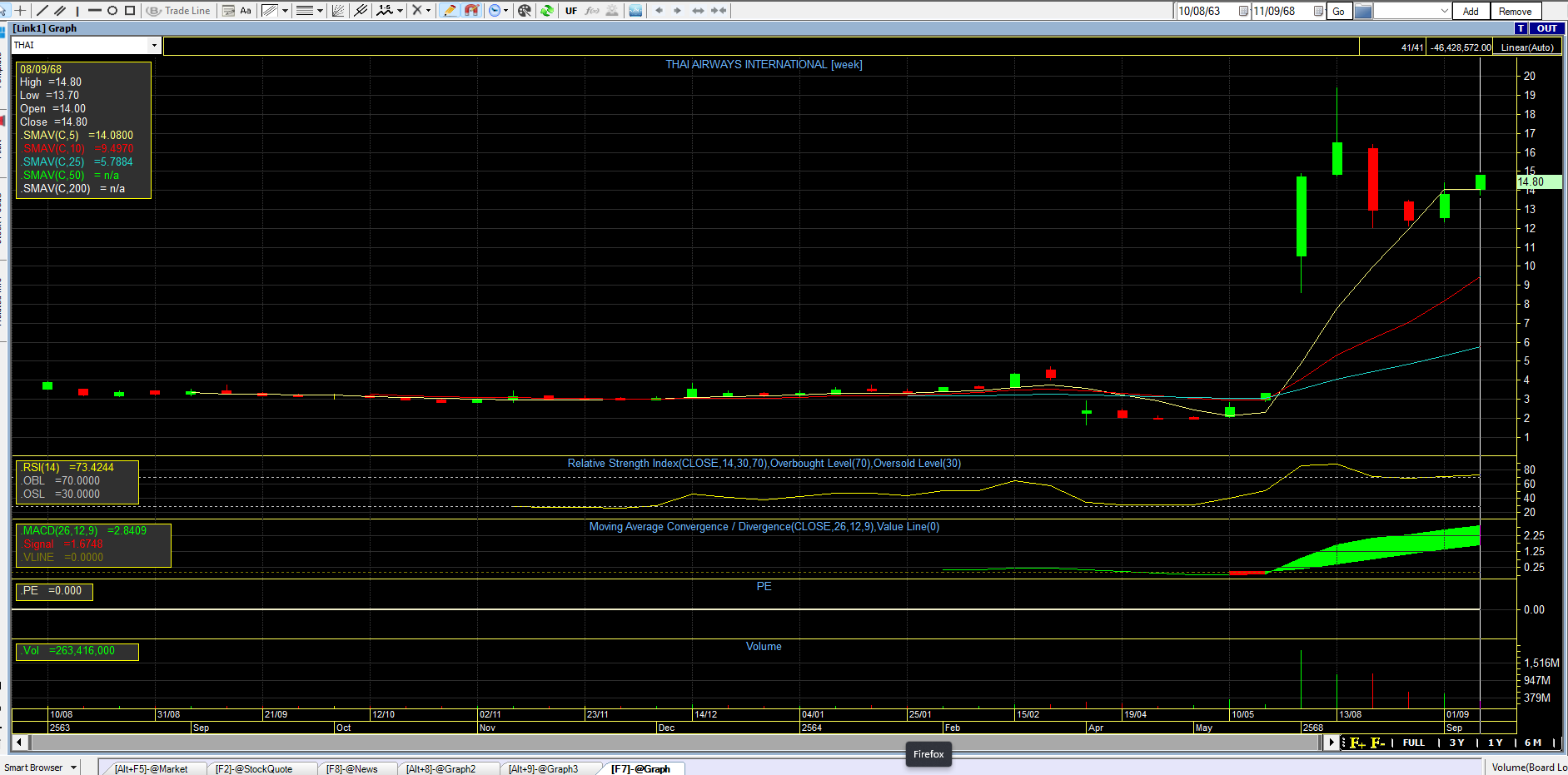Open the color palette settings
Image resolution: width=1568 pixels, height=775 pixels.
[525, 11]
